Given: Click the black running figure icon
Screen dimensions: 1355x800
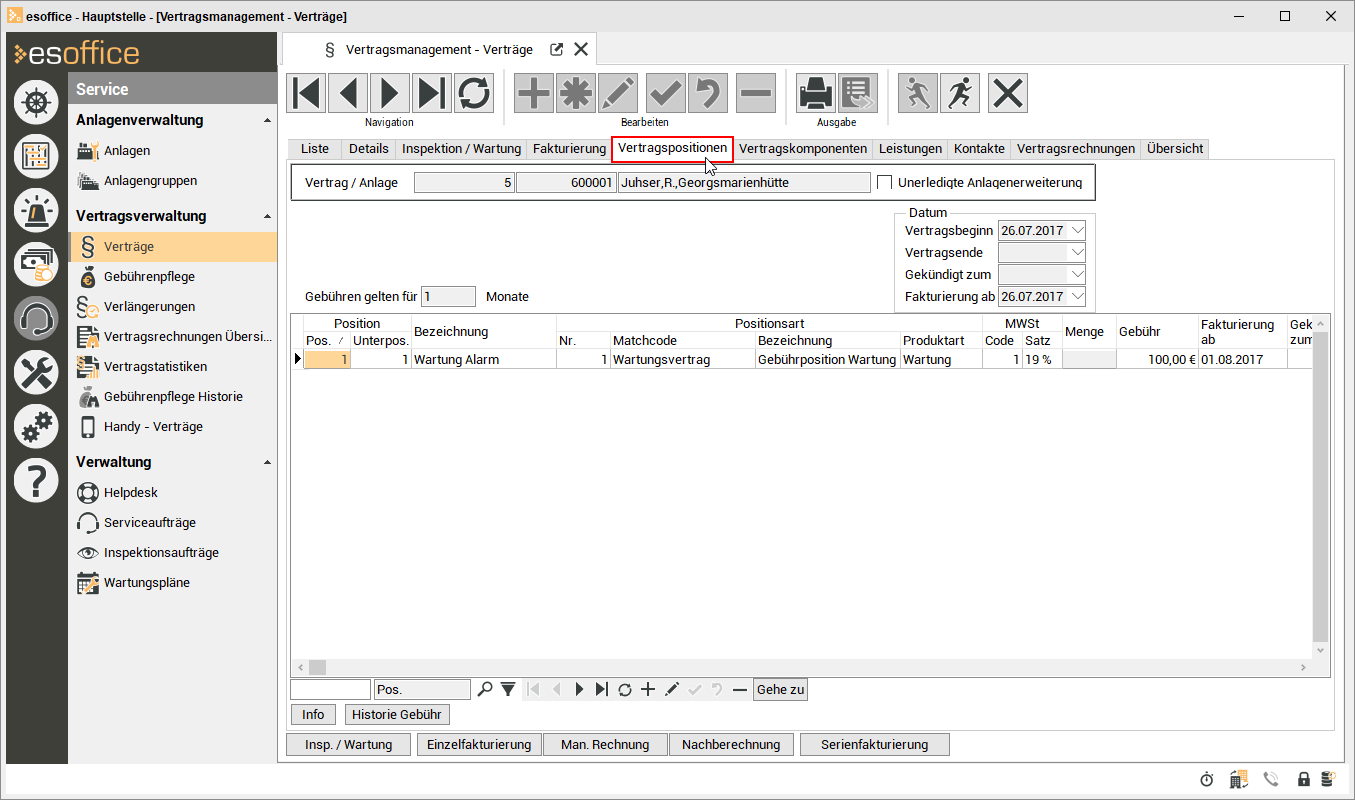Looking at the screenshot, I should (960, 93).
